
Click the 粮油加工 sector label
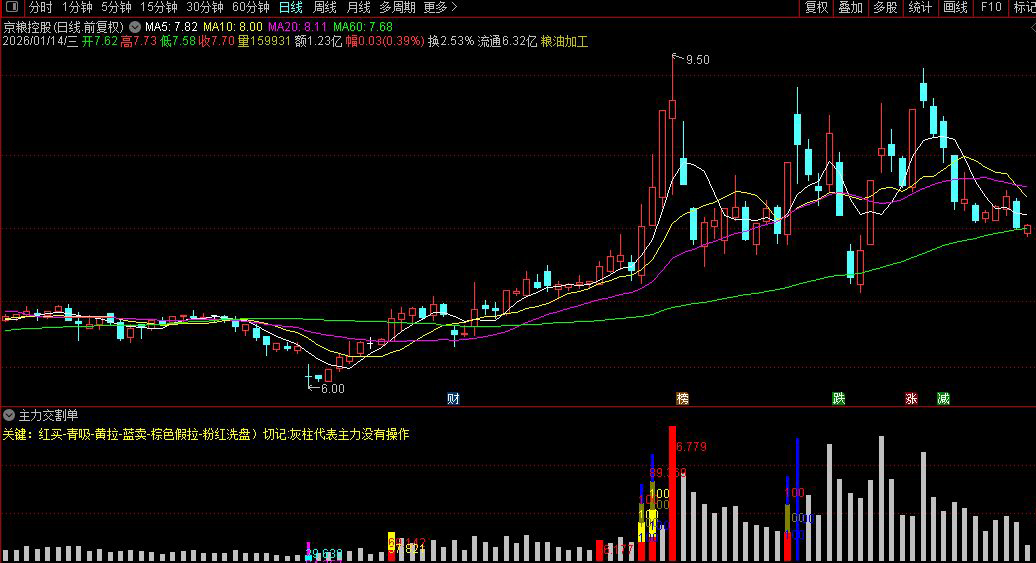coord(564,42)
